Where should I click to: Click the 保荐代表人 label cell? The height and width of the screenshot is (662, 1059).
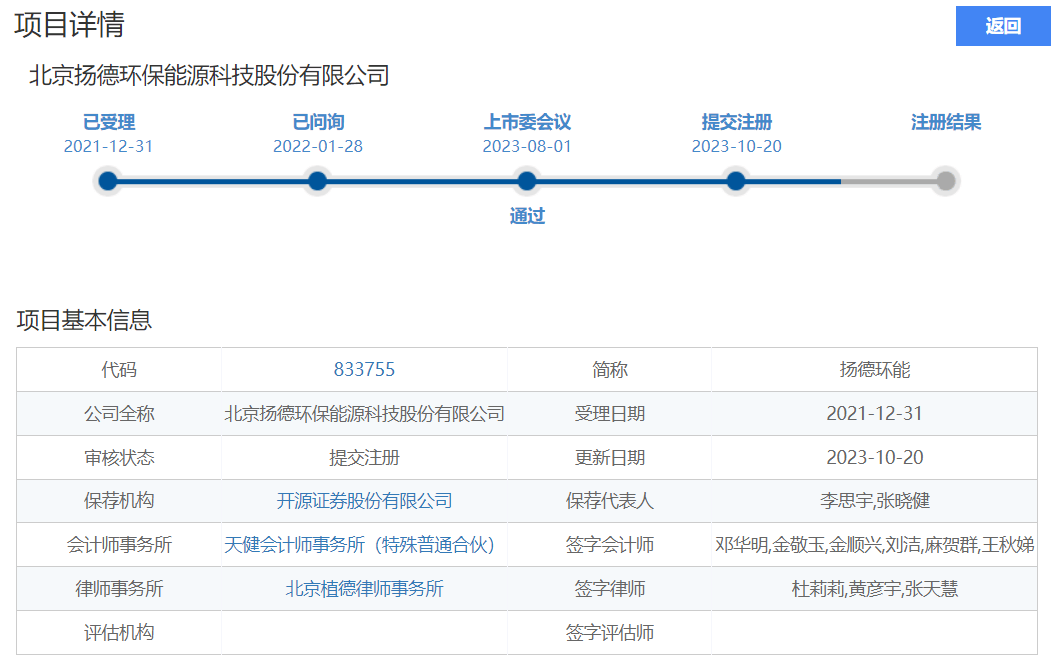tap(609, 501)
